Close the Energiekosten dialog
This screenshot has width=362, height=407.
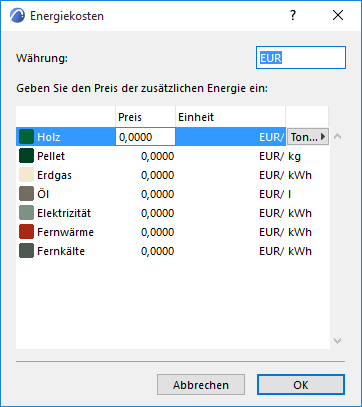(x=338, y=15)
